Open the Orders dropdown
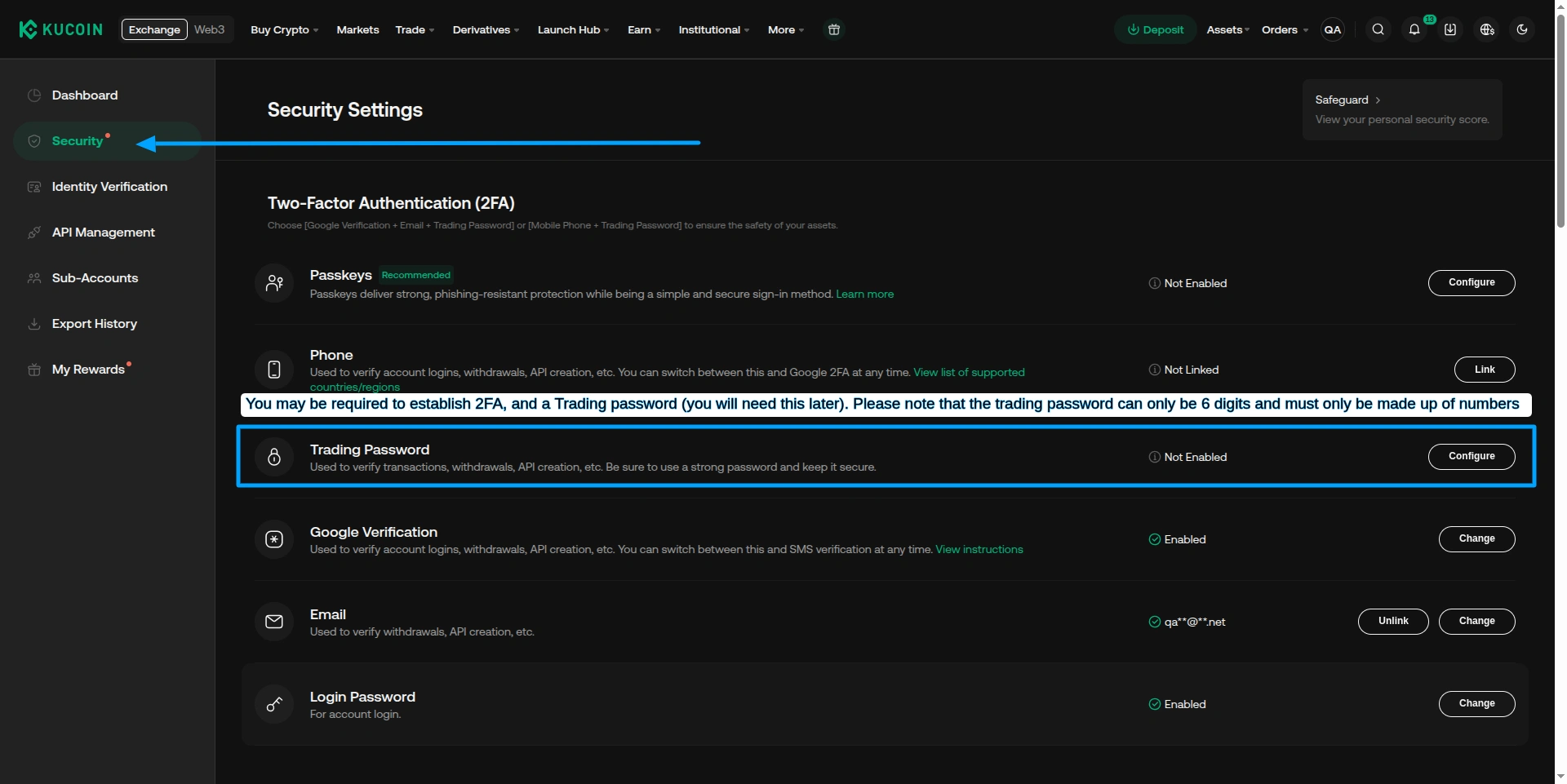 coord(1285,29)
